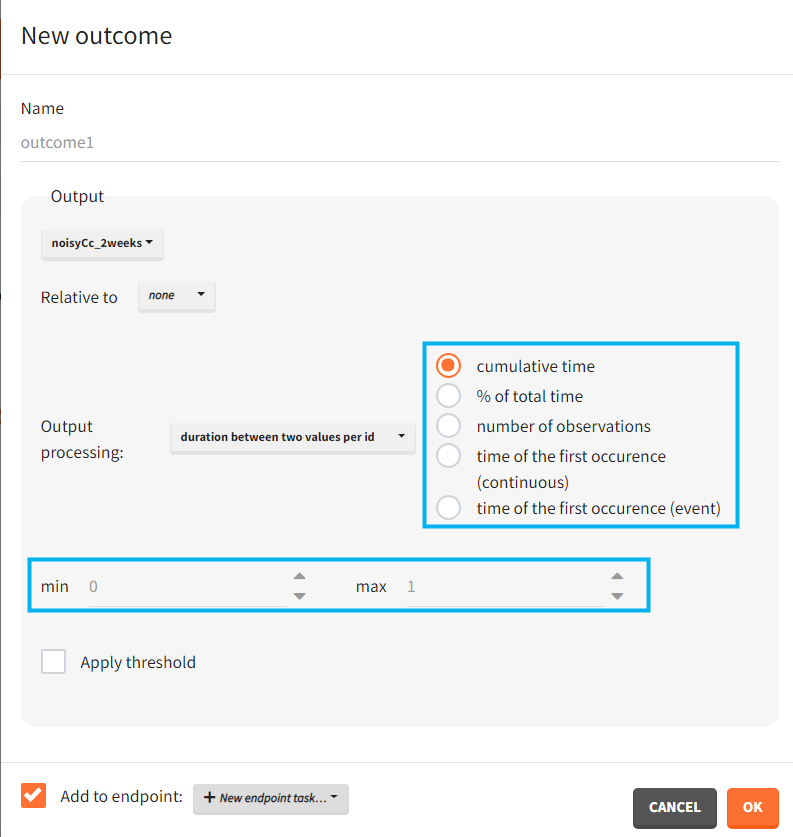Select number of observations radio button

click(450, 426)
